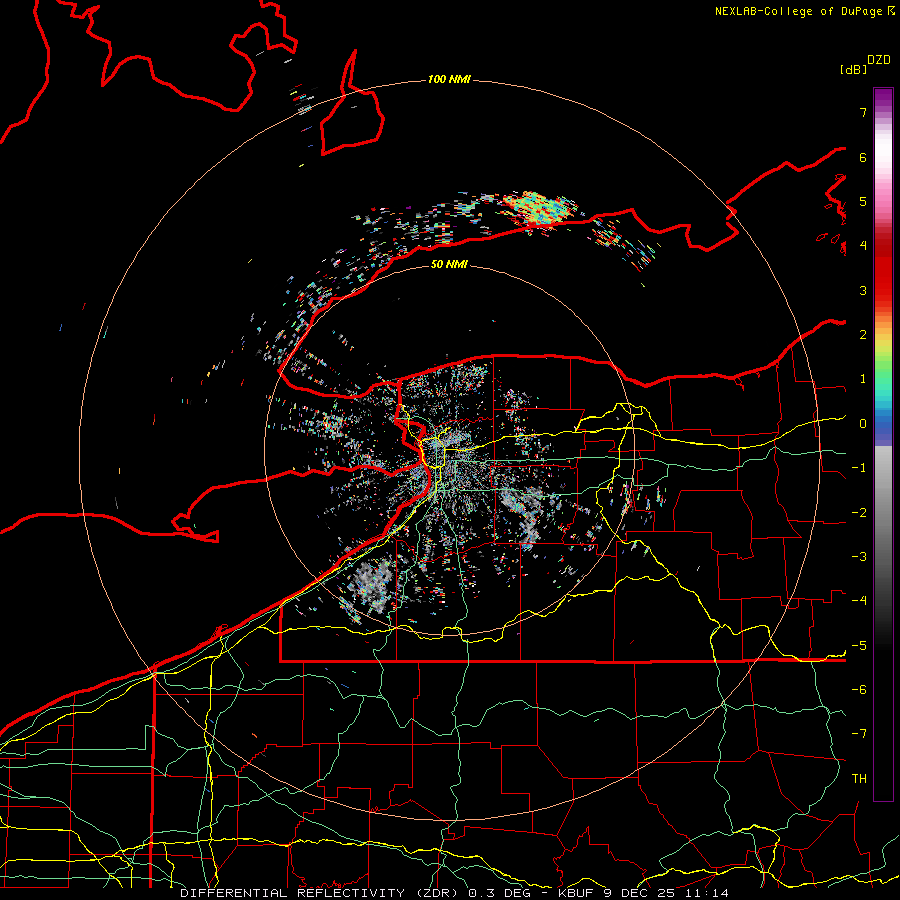
Task: Click the KBUF 9 DEC 25 timestamp
Action: coord(643,893)
